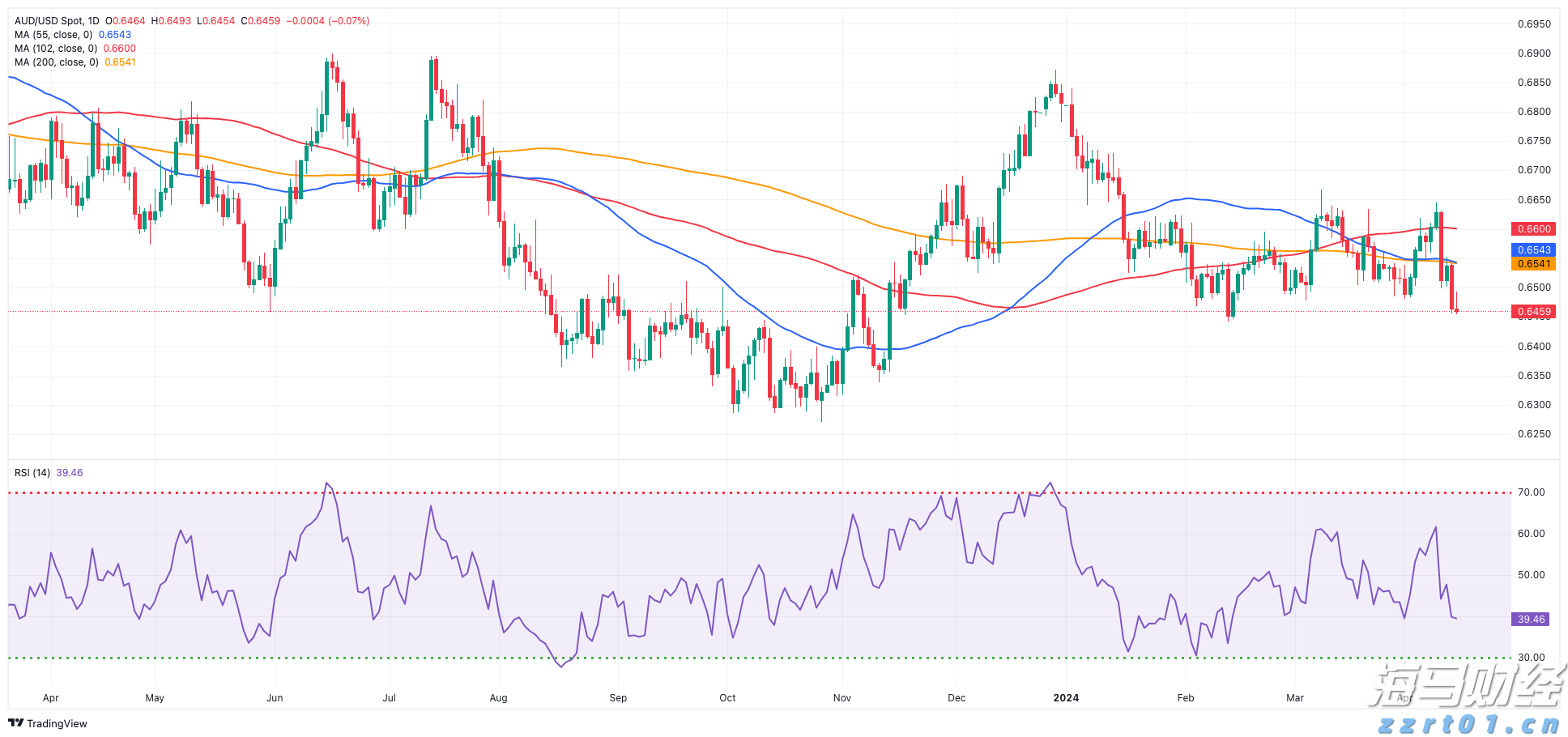The height and width of the screenshot is (737, 1568).
Task: Click the 70.00 RSI overbought level label
Action: tap(1531, 492)
